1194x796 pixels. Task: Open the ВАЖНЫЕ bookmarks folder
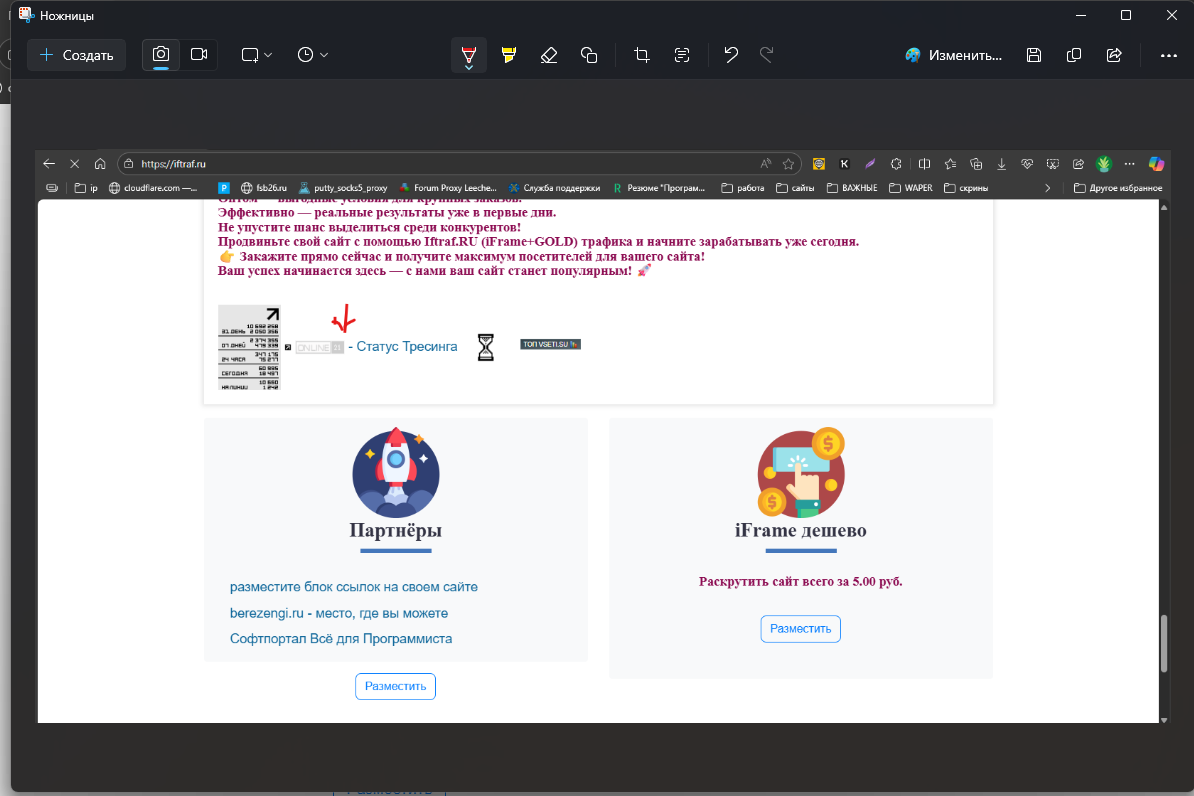tap(852, 188)
